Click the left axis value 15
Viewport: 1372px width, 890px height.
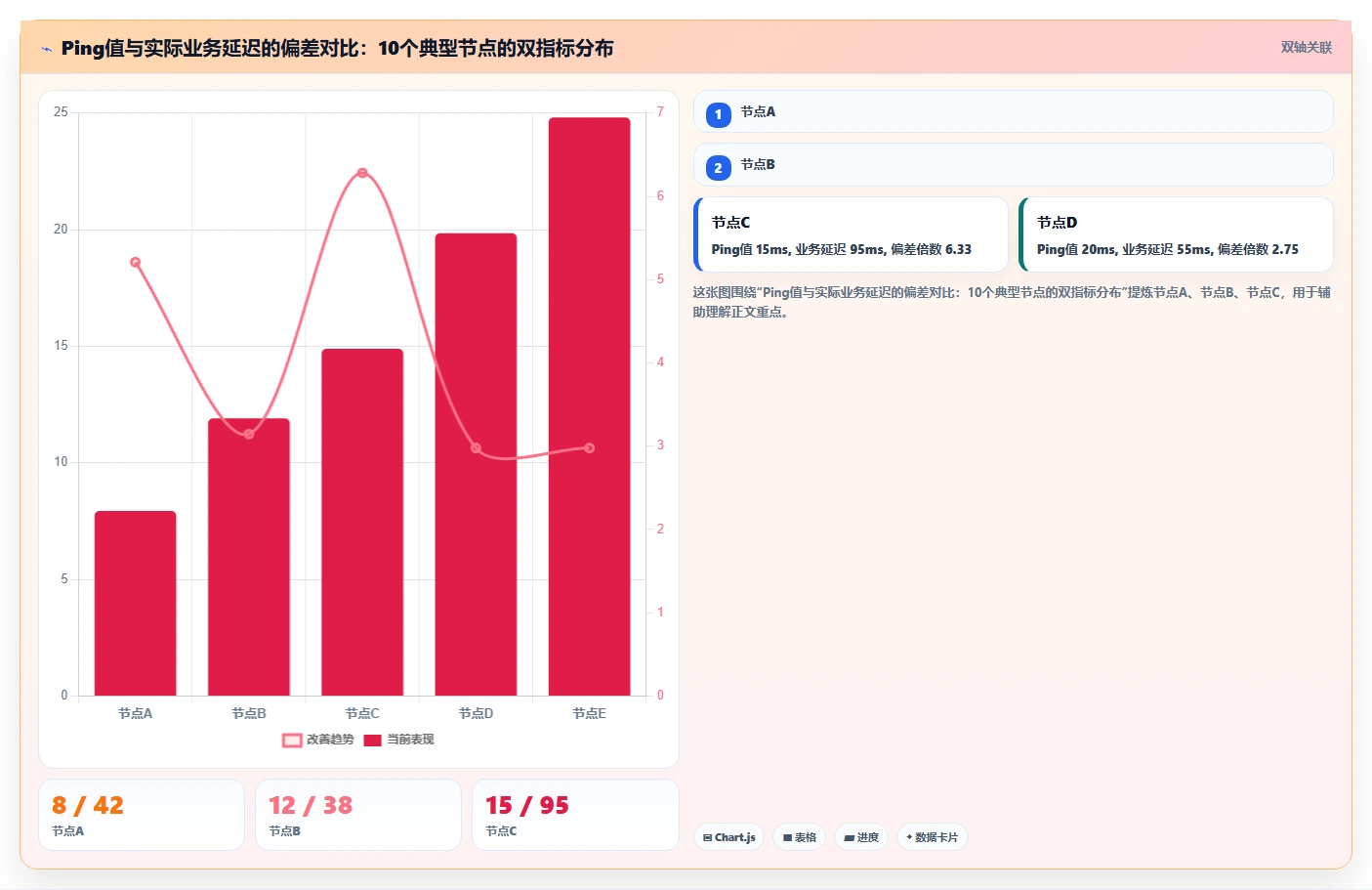(61, 346)
